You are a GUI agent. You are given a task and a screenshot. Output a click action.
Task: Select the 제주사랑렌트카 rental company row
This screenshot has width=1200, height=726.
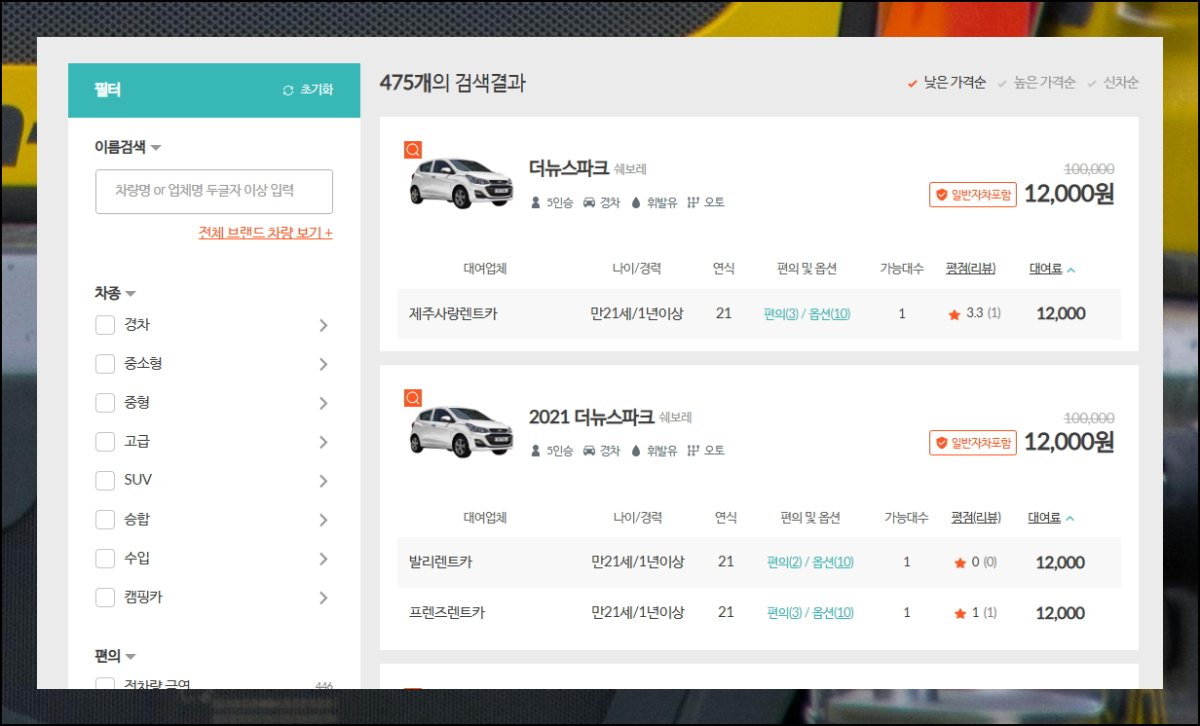point(759,314)
